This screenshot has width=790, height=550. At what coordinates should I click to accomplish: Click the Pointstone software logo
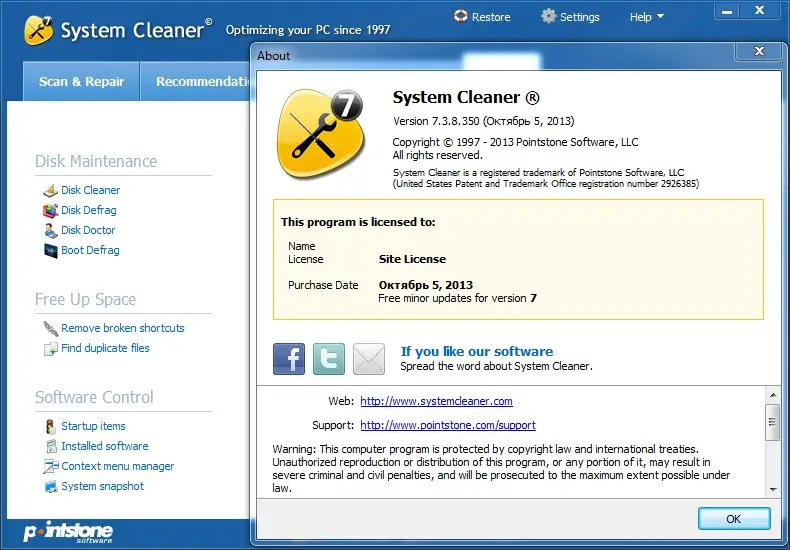click(68, 532)
